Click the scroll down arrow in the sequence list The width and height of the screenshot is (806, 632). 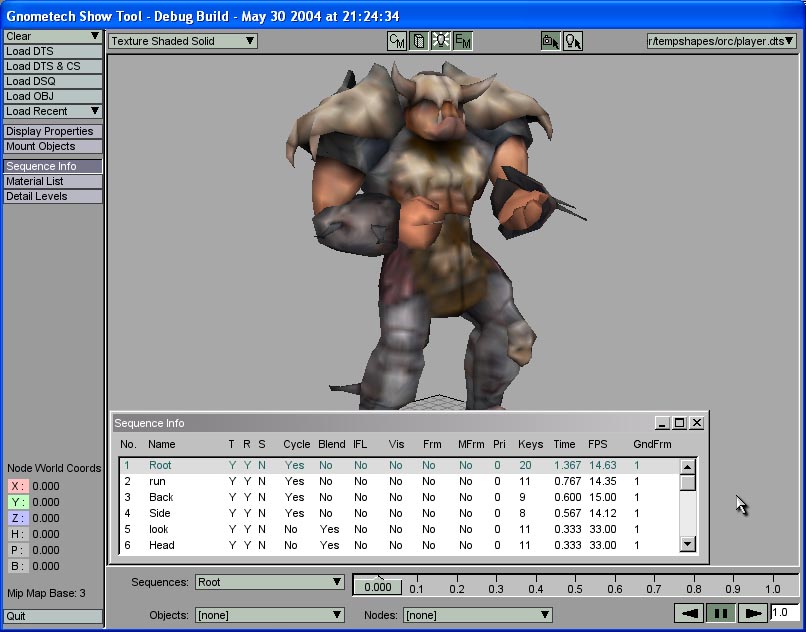687,544
